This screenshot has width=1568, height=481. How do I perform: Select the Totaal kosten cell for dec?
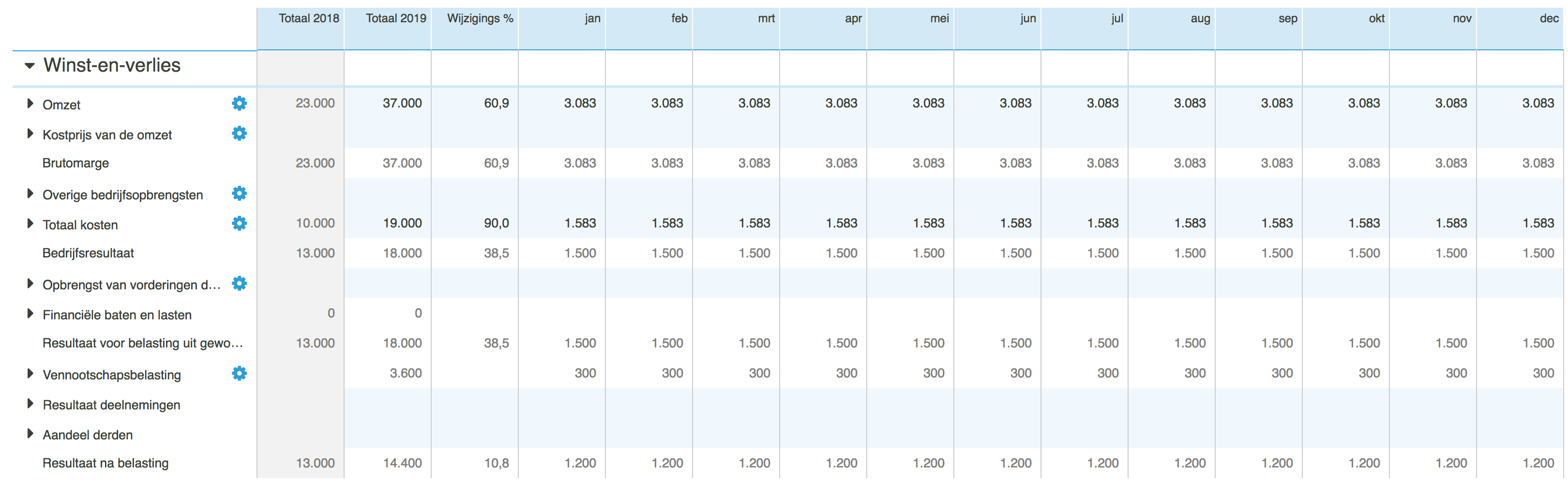pos(1537,224)
